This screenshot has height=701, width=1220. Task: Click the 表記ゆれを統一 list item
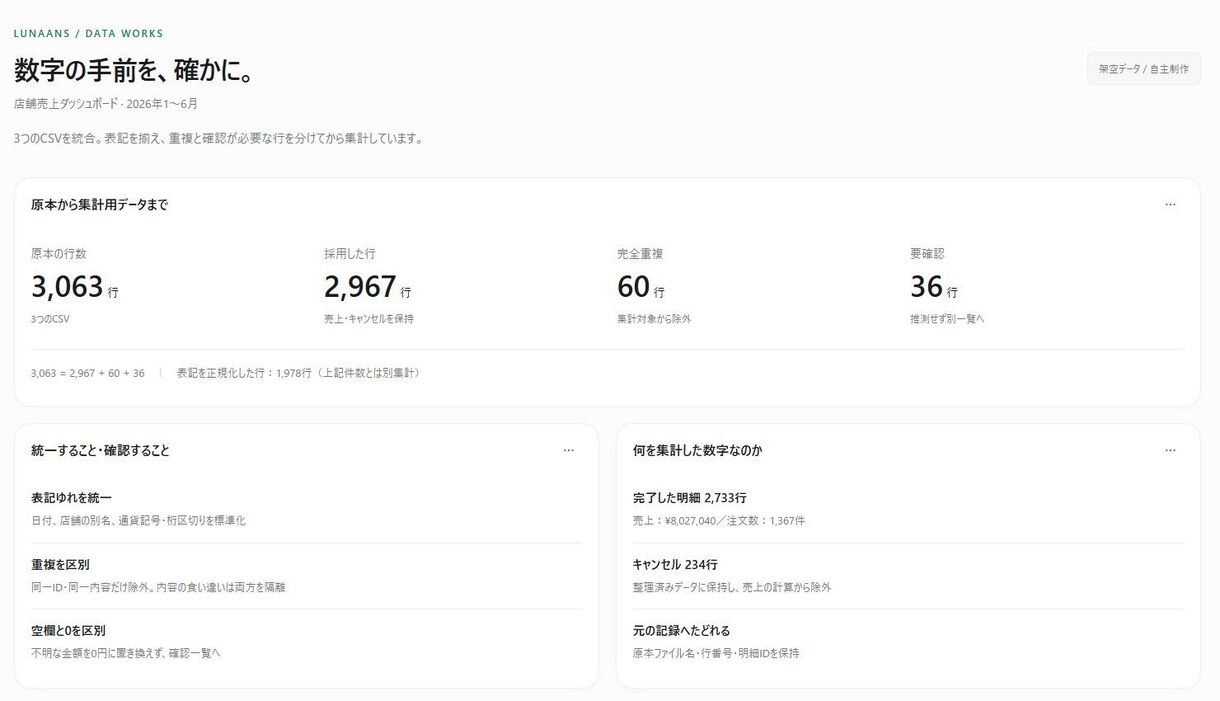[x=306, y=509]
